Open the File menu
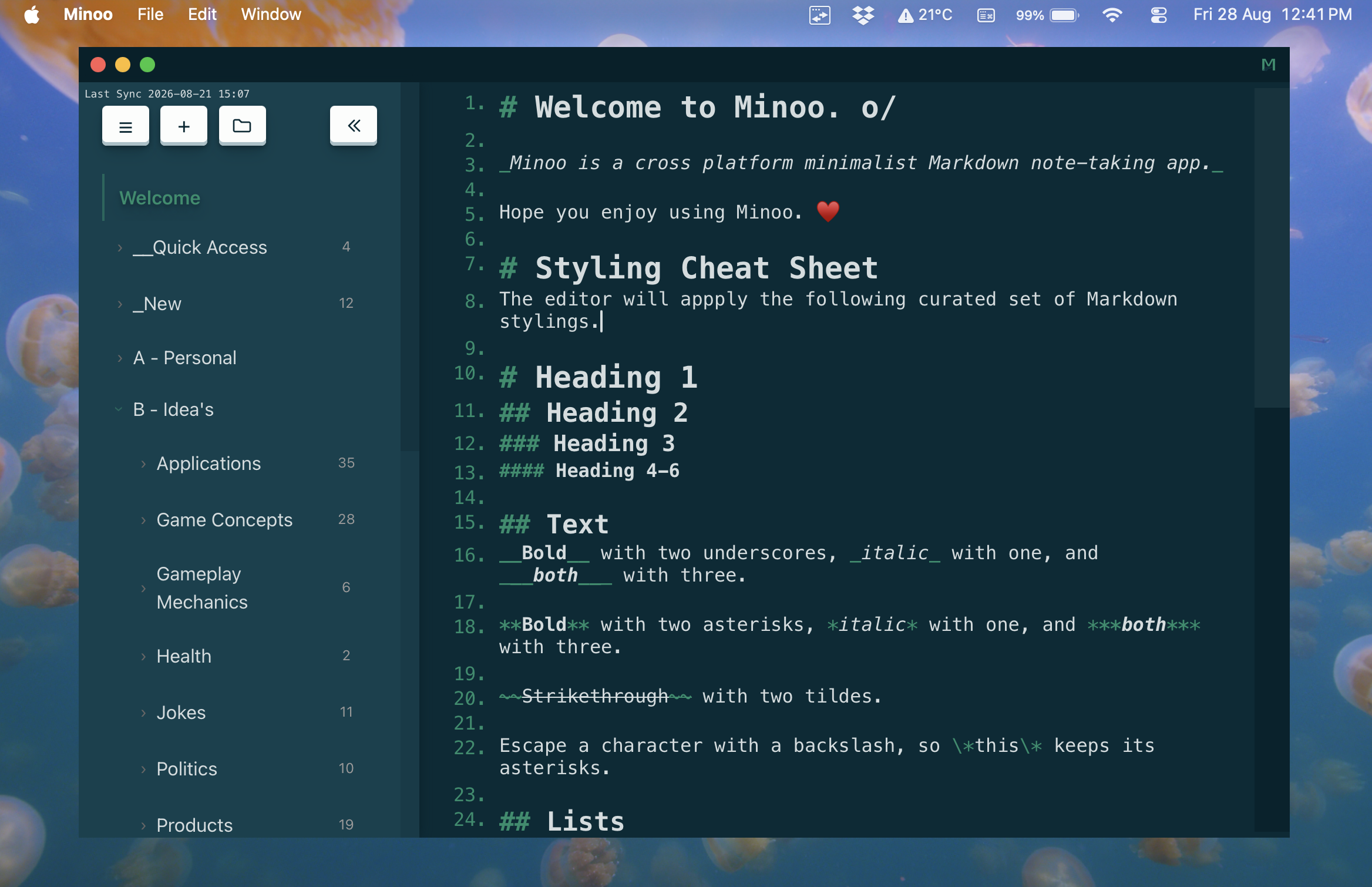This screenshot has height=887, width=1372. pyautogui.click(x=150, y=15)
